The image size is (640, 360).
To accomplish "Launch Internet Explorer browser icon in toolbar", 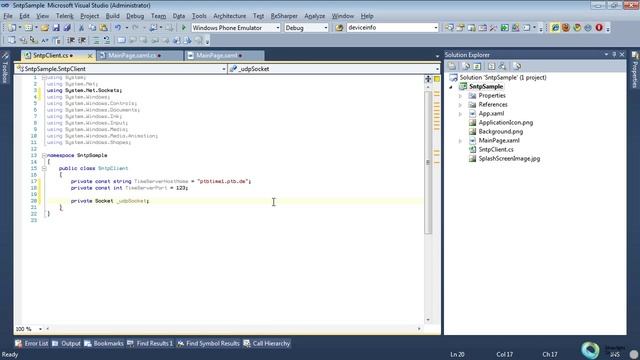I will click(x=555, y=28).
